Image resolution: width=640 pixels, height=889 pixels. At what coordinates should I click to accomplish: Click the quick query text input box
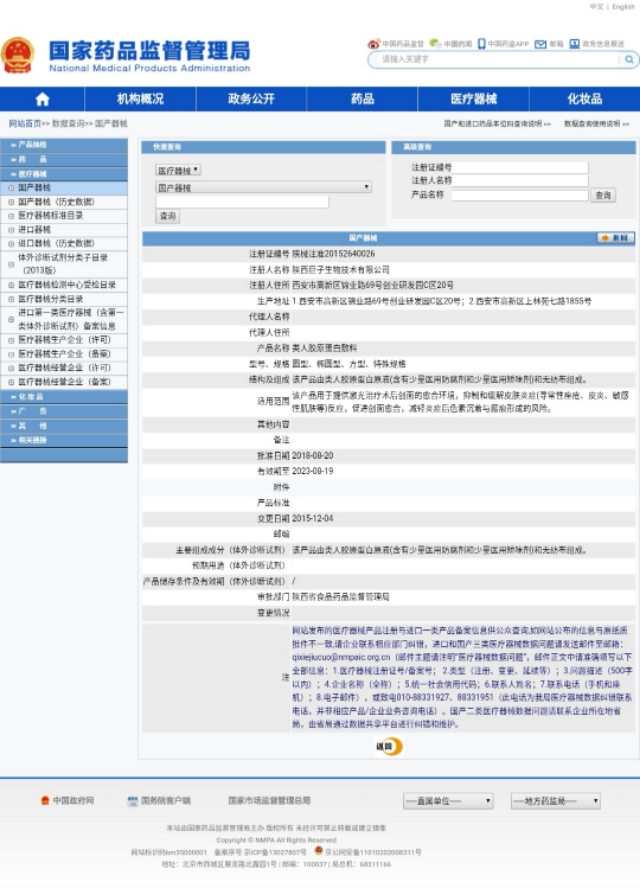(242, 202)
